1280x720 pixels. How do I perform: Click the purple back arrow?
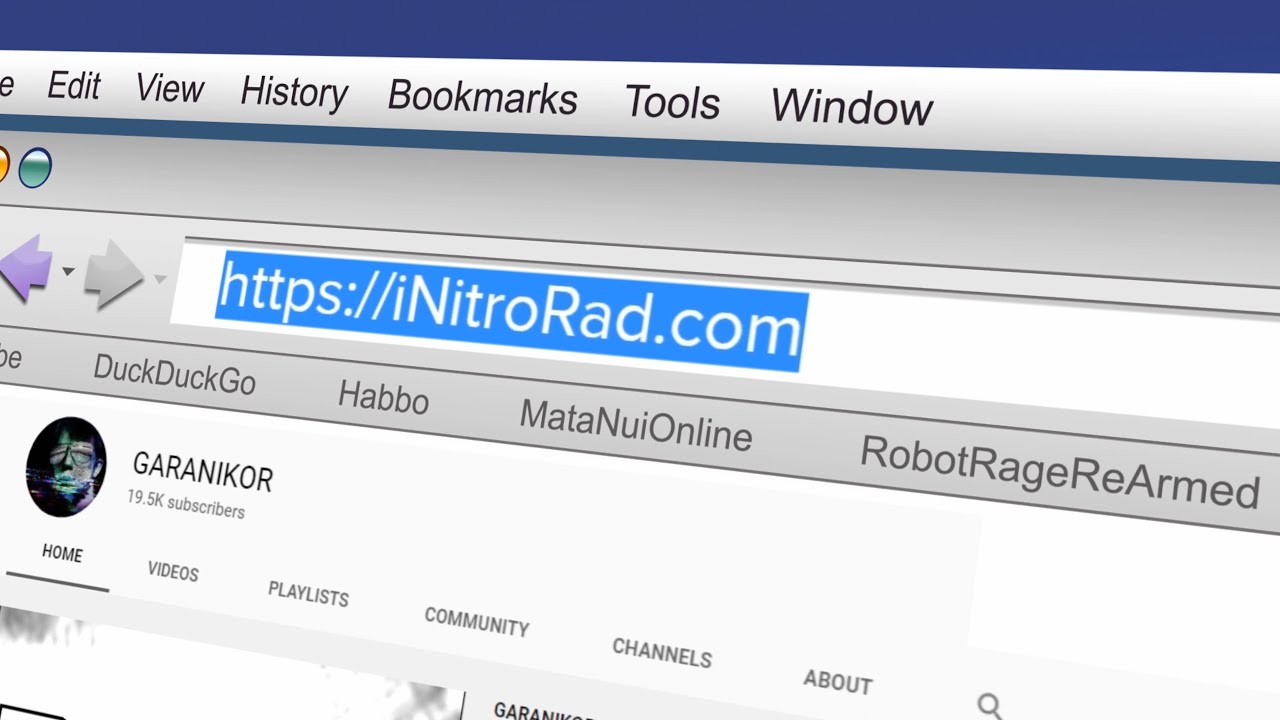click(24, 267)
